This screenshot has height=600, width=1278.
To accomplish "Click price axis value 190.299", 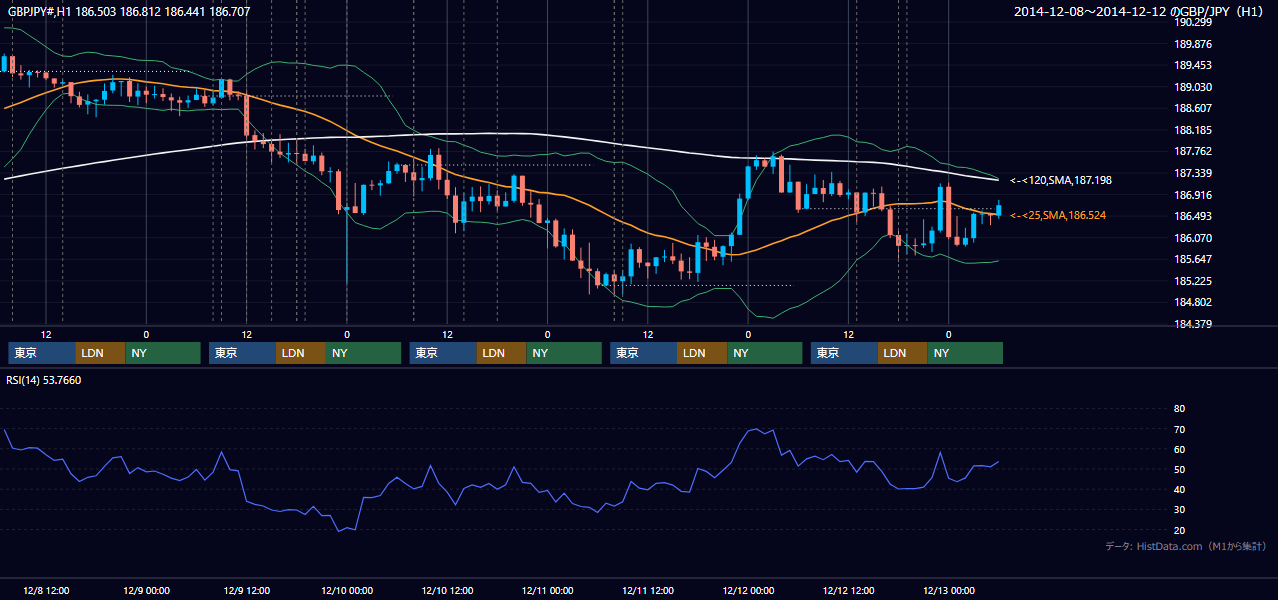I will tap(1194, 23).
